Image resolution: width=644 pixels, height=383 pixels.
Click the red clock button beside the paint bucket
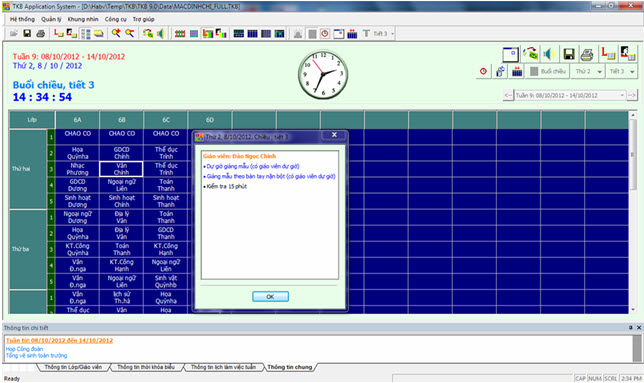(x=483, y=71)
